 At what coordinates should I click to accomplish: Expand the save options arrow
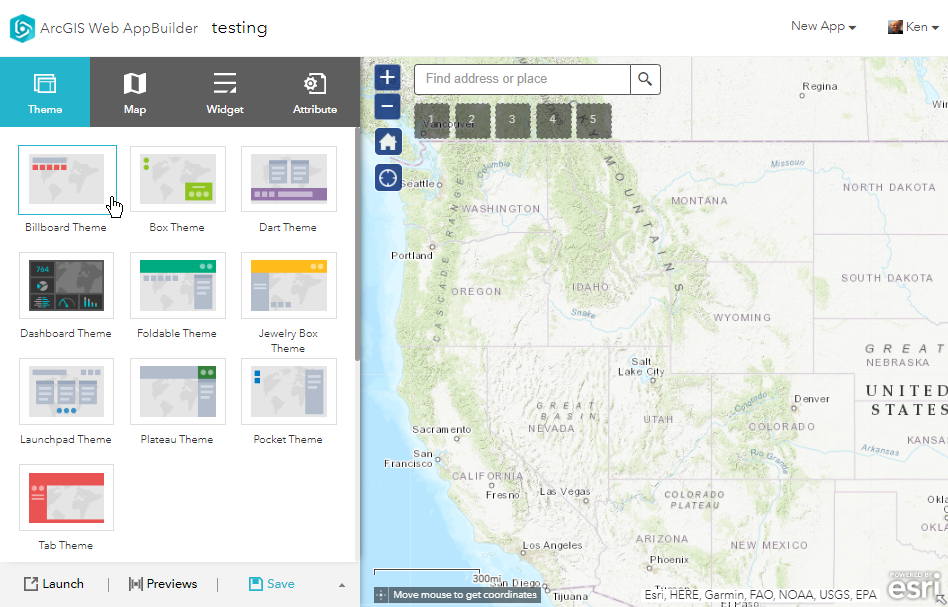[x=342, y=585]
